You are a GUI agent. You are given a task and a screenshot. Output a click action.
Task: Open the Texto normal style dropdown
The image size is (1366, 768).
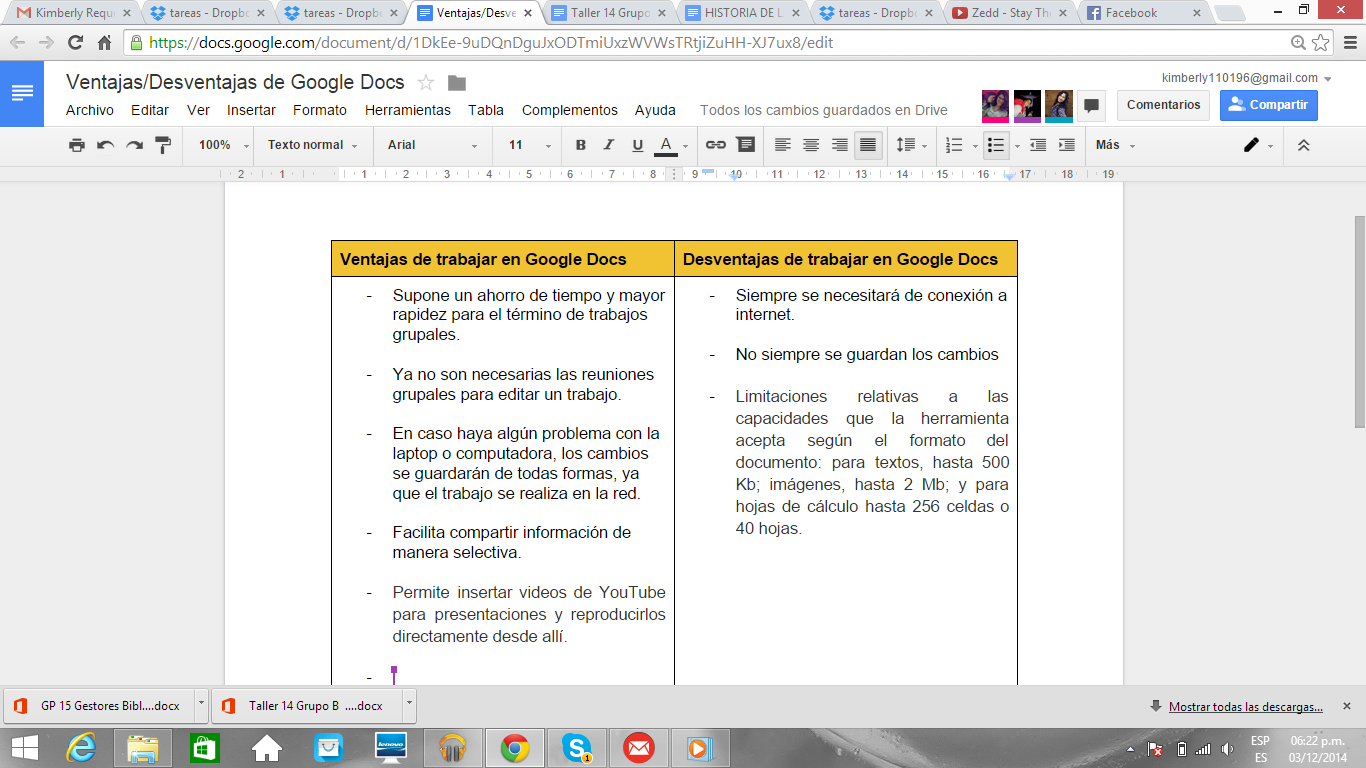pos(312,145)
